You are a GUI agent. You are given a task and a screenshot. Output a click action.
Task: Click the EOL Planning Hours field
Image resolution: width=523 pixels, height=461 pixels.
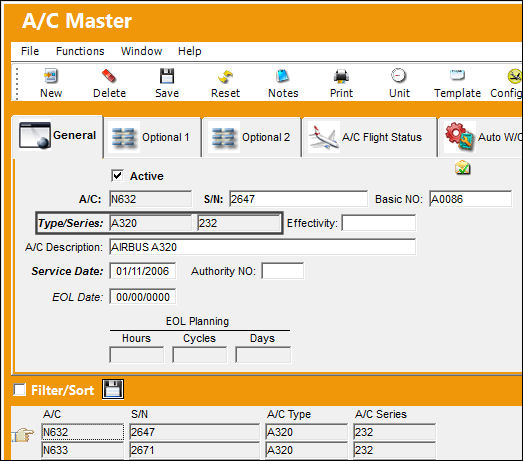click(137, 355)
